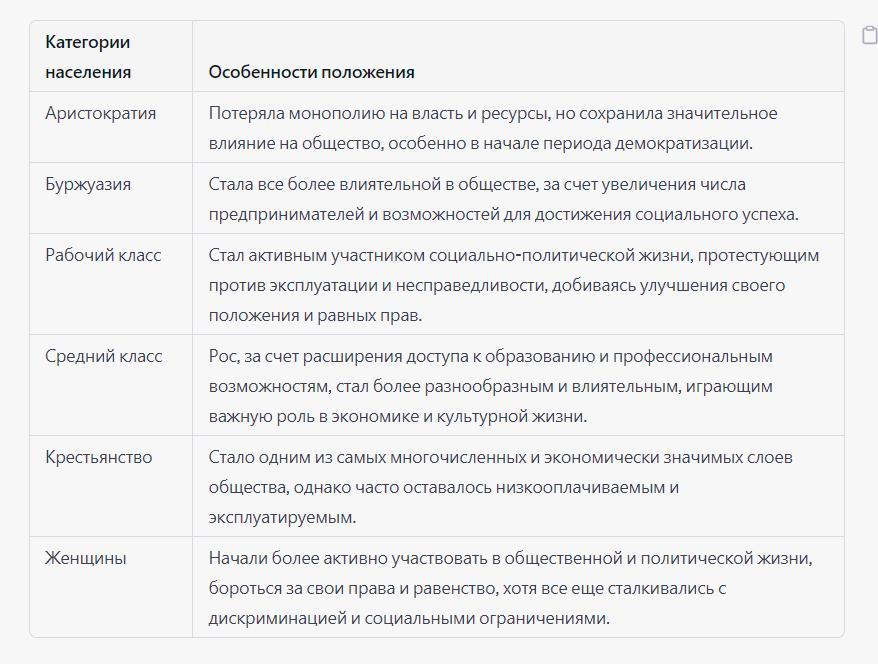The height and width of the screenshot is (664, 878).
Task: Select the "Женщины" category cell
Action: (x=85, y=558)
